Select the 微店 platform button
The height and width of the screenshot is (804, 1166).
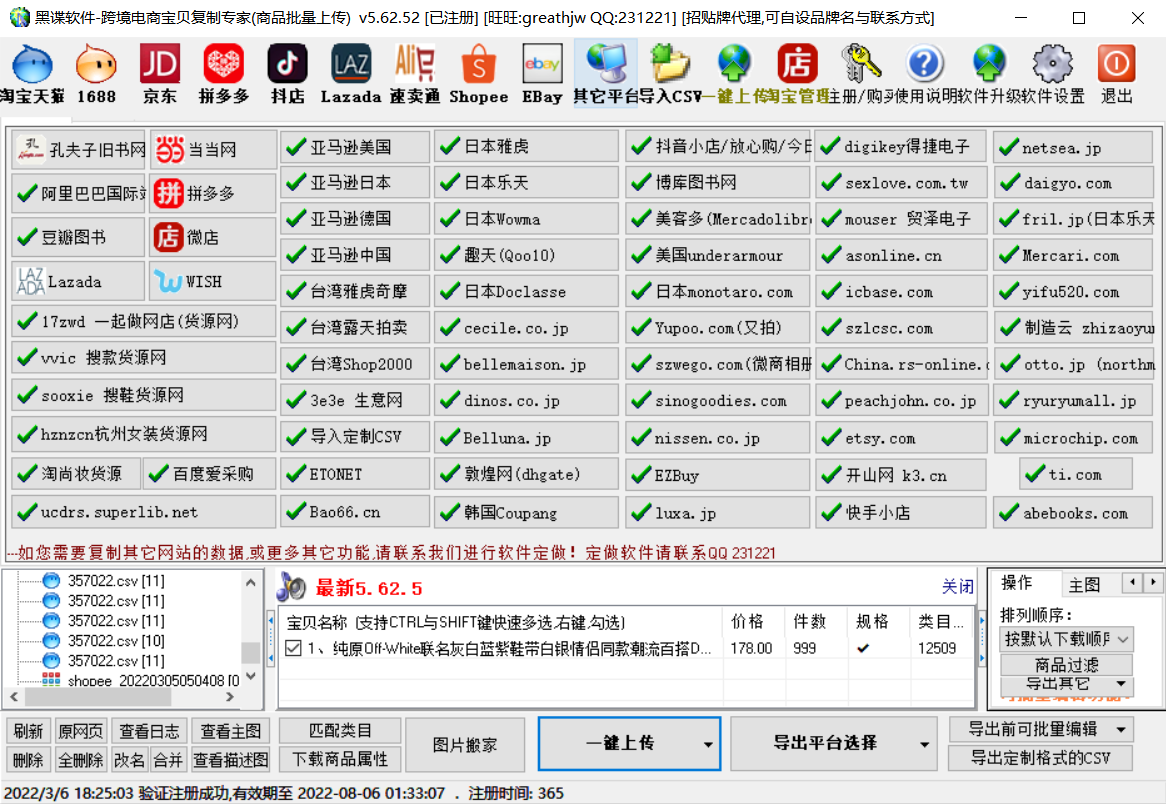213,237
